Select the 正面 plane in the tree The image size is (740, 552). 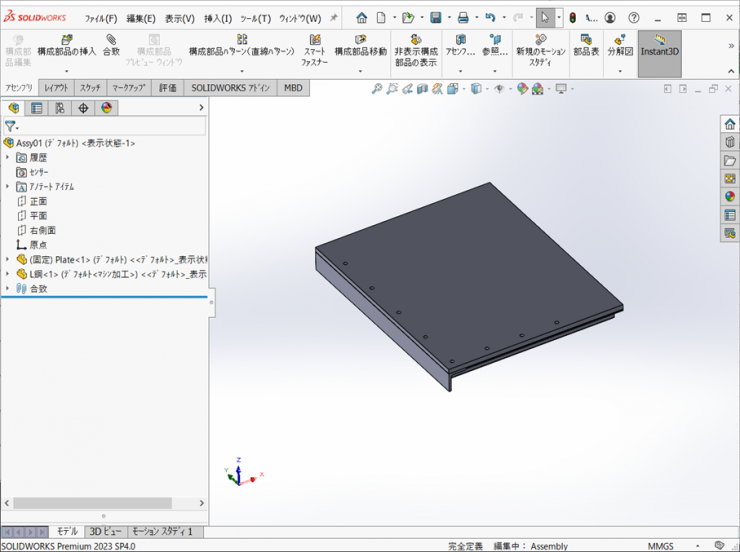click(38, 201)
